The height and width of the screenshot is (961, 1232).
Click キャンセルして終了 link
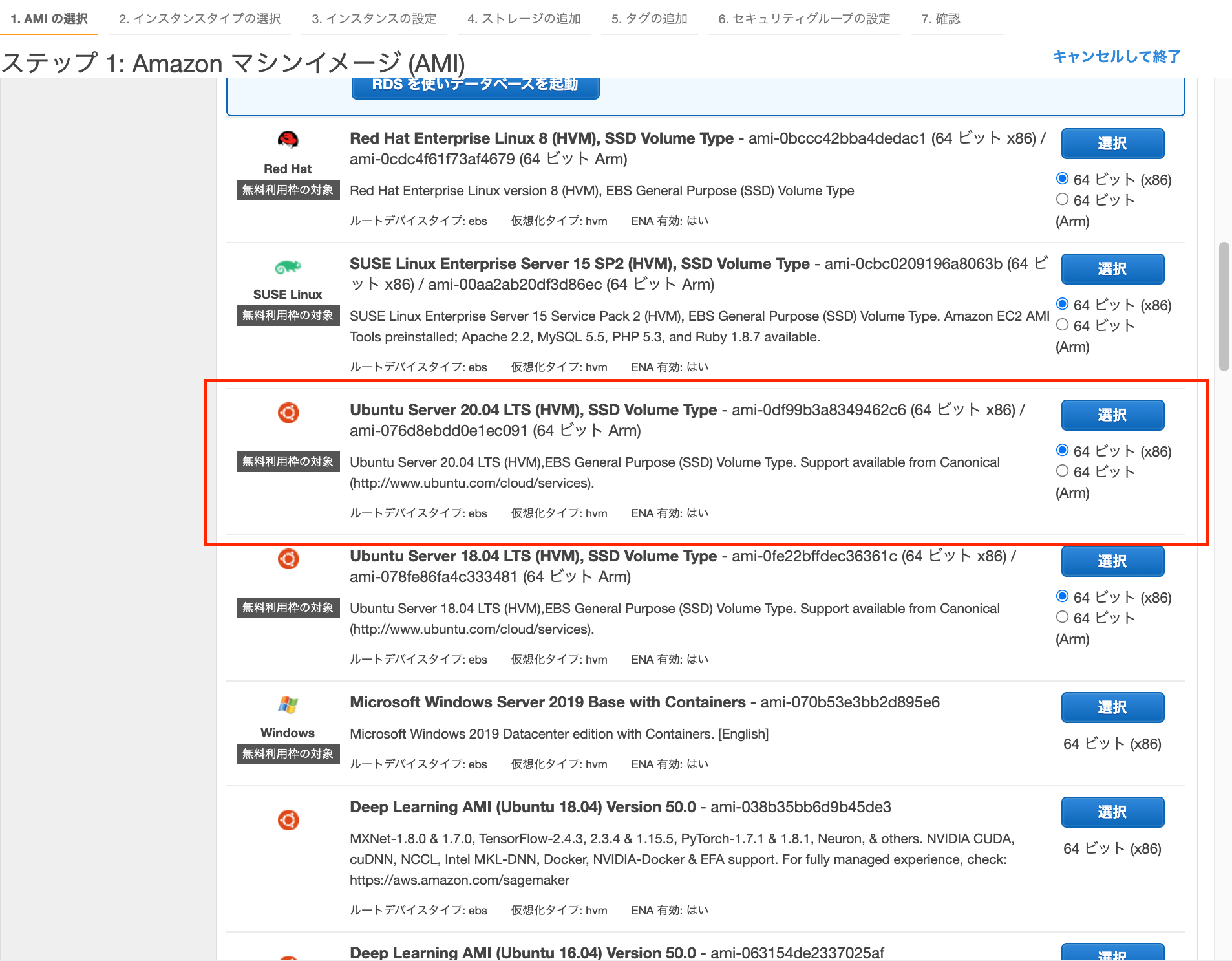(1116, 57)
